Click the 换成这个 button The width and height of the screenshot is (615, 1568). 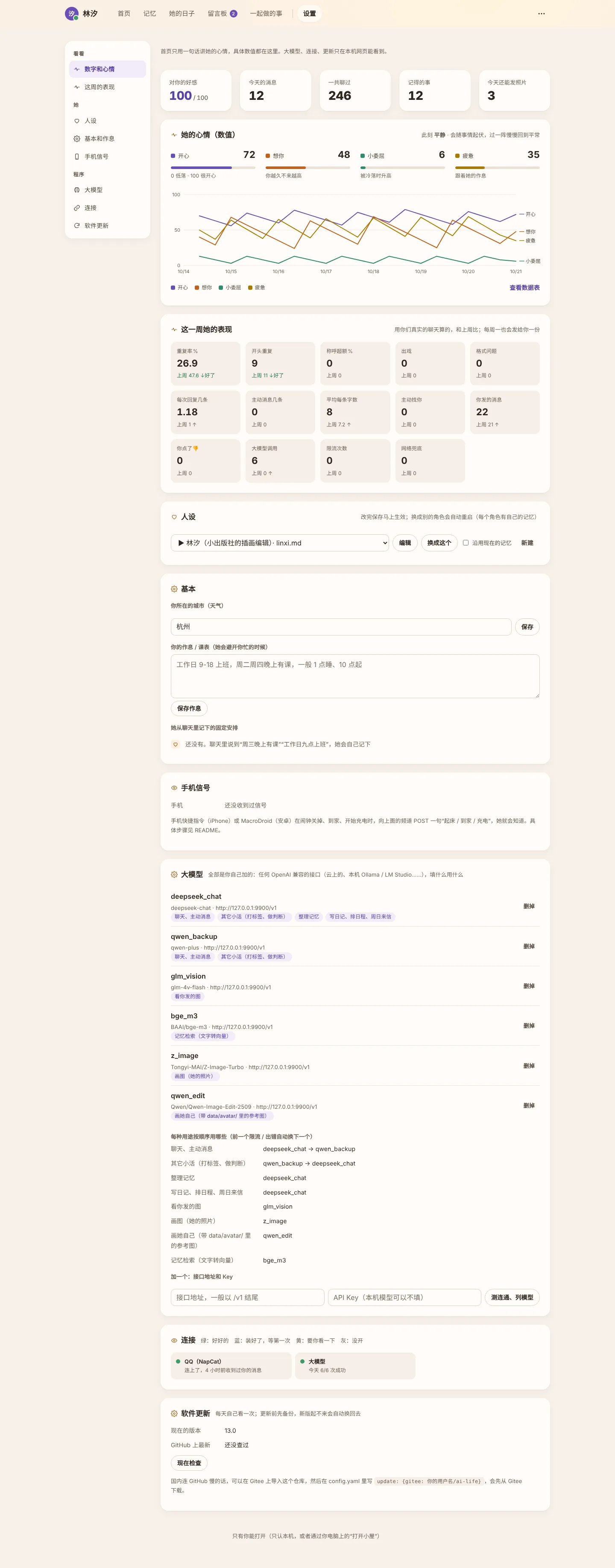click(x=439, y=543)
